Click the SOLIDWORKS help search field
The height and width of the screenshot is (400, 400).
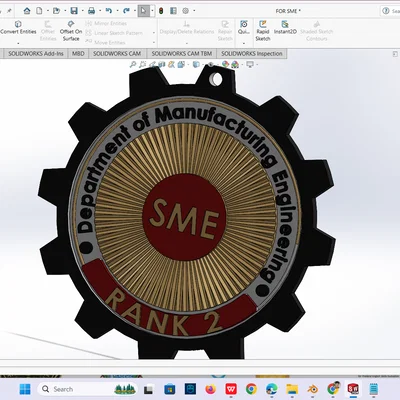(391, 11)
